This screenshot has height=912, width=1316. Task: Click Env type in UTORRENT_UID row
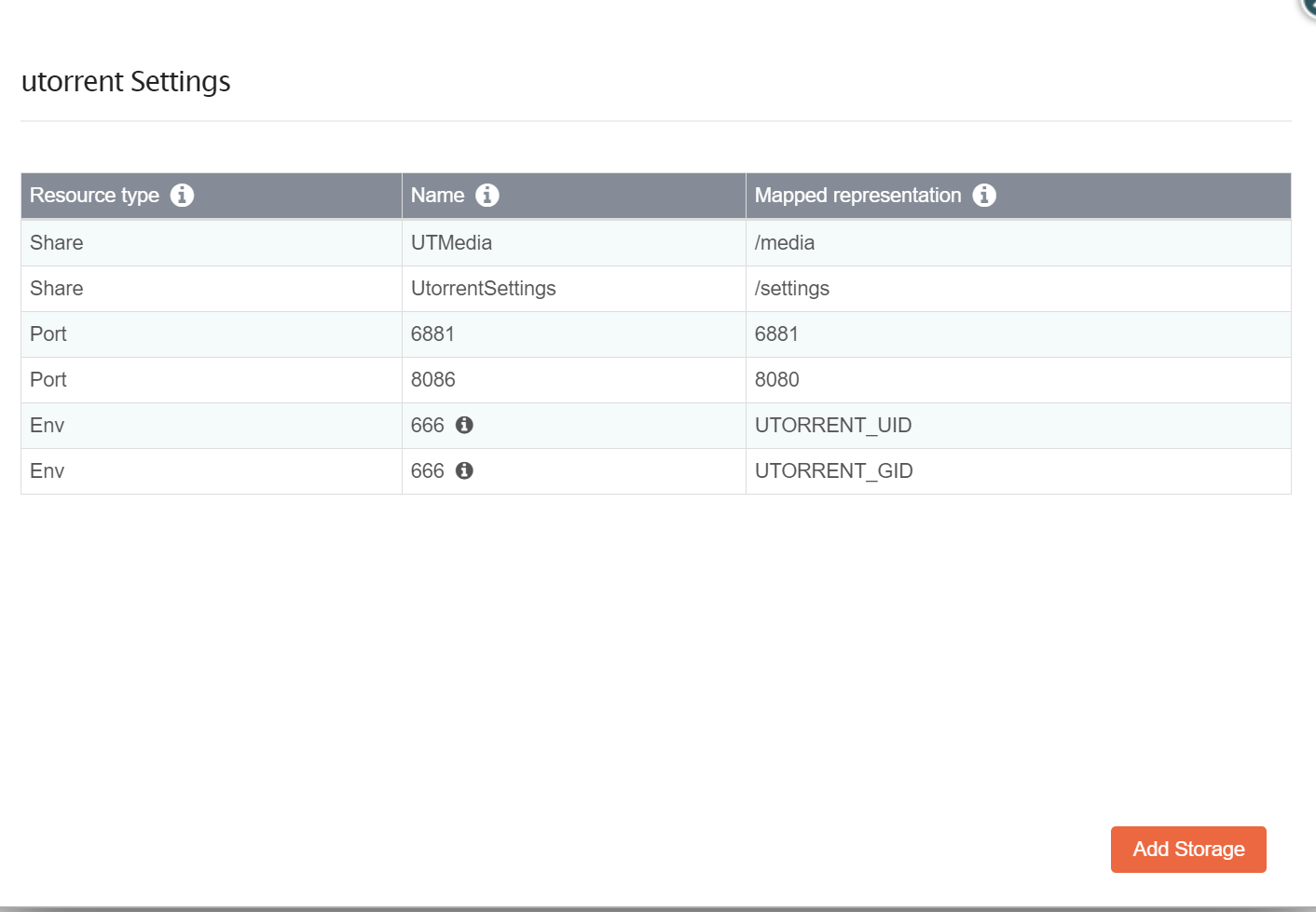pyautogui.click(x=47, y=426)
